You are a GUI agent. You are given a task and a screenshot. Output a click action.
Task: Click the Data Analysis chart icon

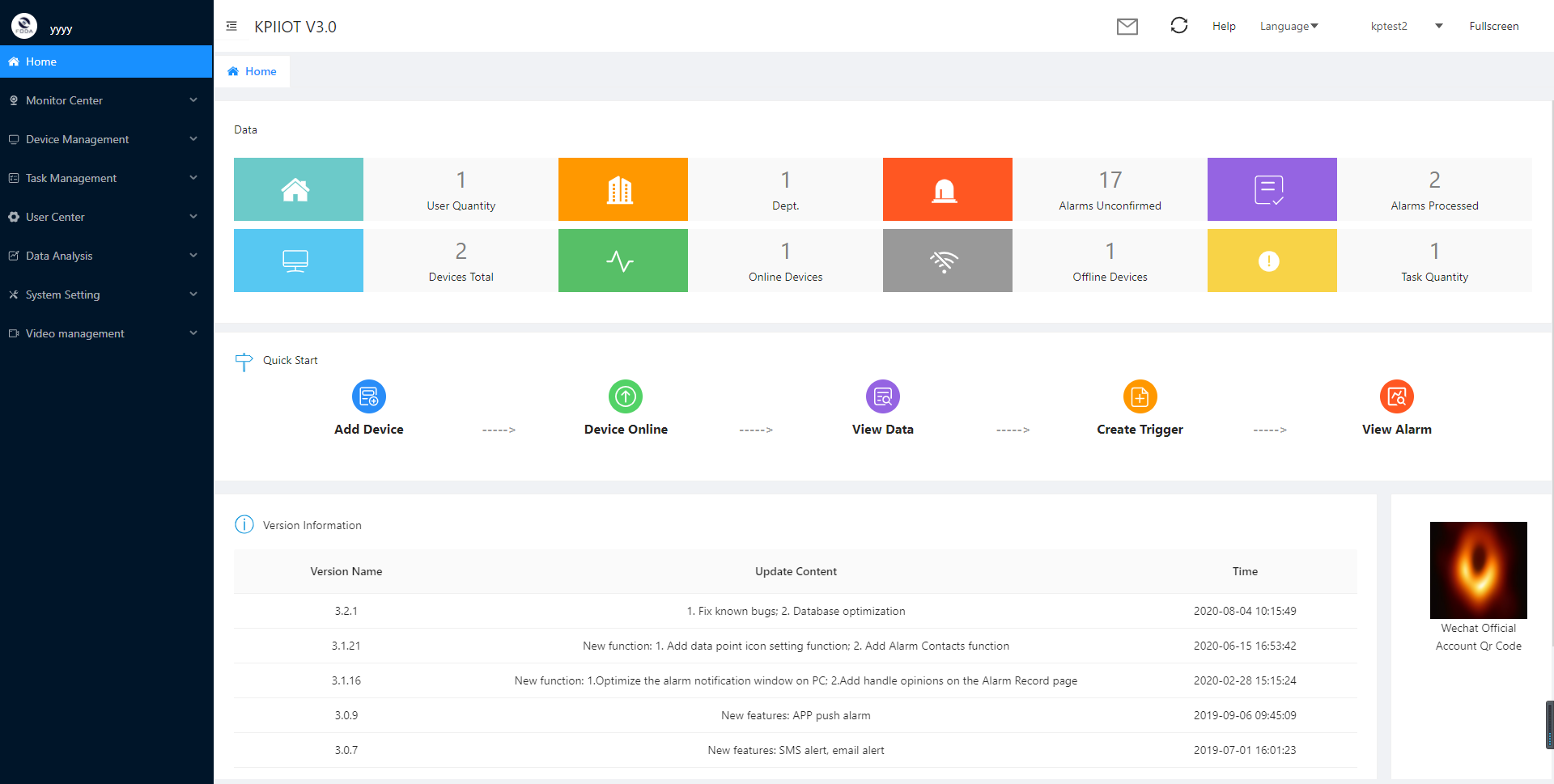coord(14,256)
